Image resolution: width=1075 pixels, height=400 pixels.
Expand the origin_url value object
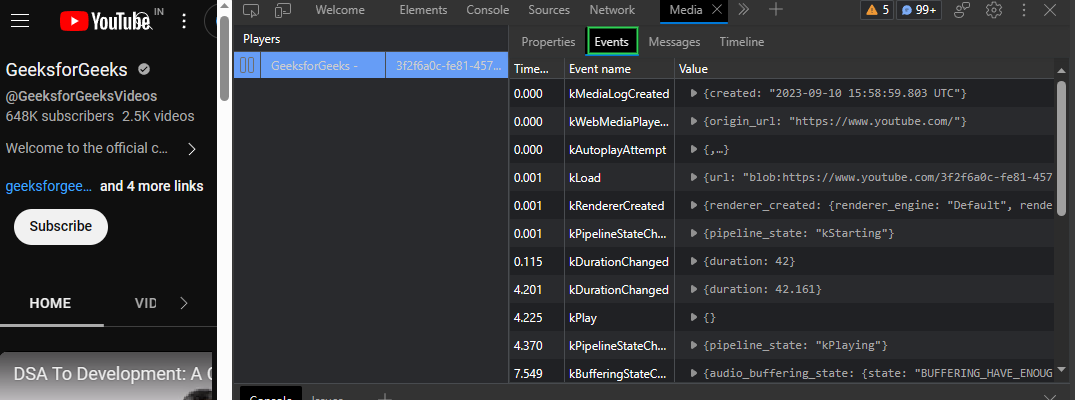694,121
